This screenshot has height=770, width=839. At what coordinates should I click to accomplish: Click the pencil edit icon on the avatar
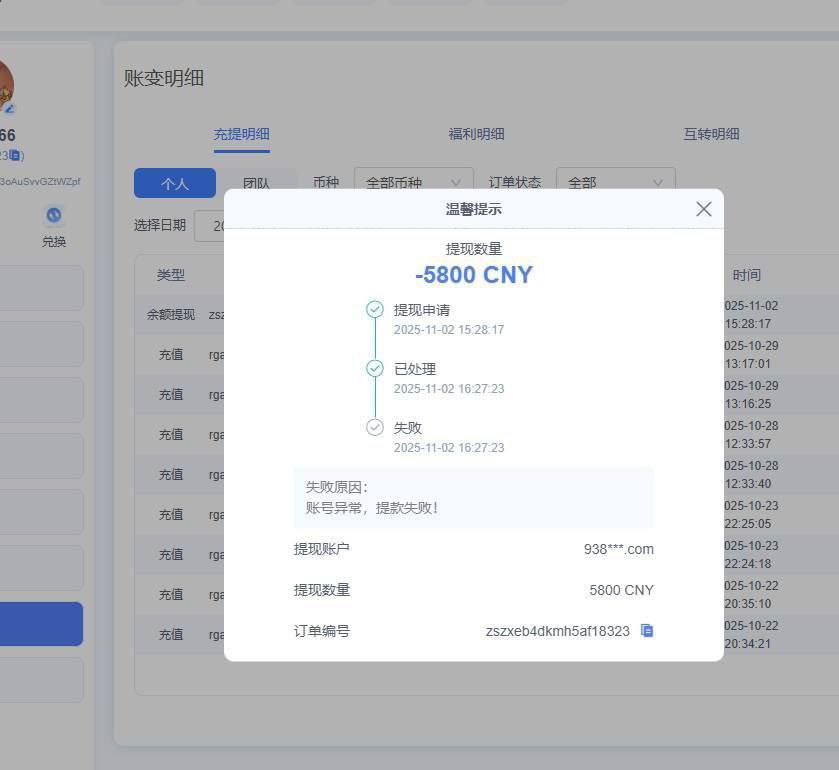10,108
